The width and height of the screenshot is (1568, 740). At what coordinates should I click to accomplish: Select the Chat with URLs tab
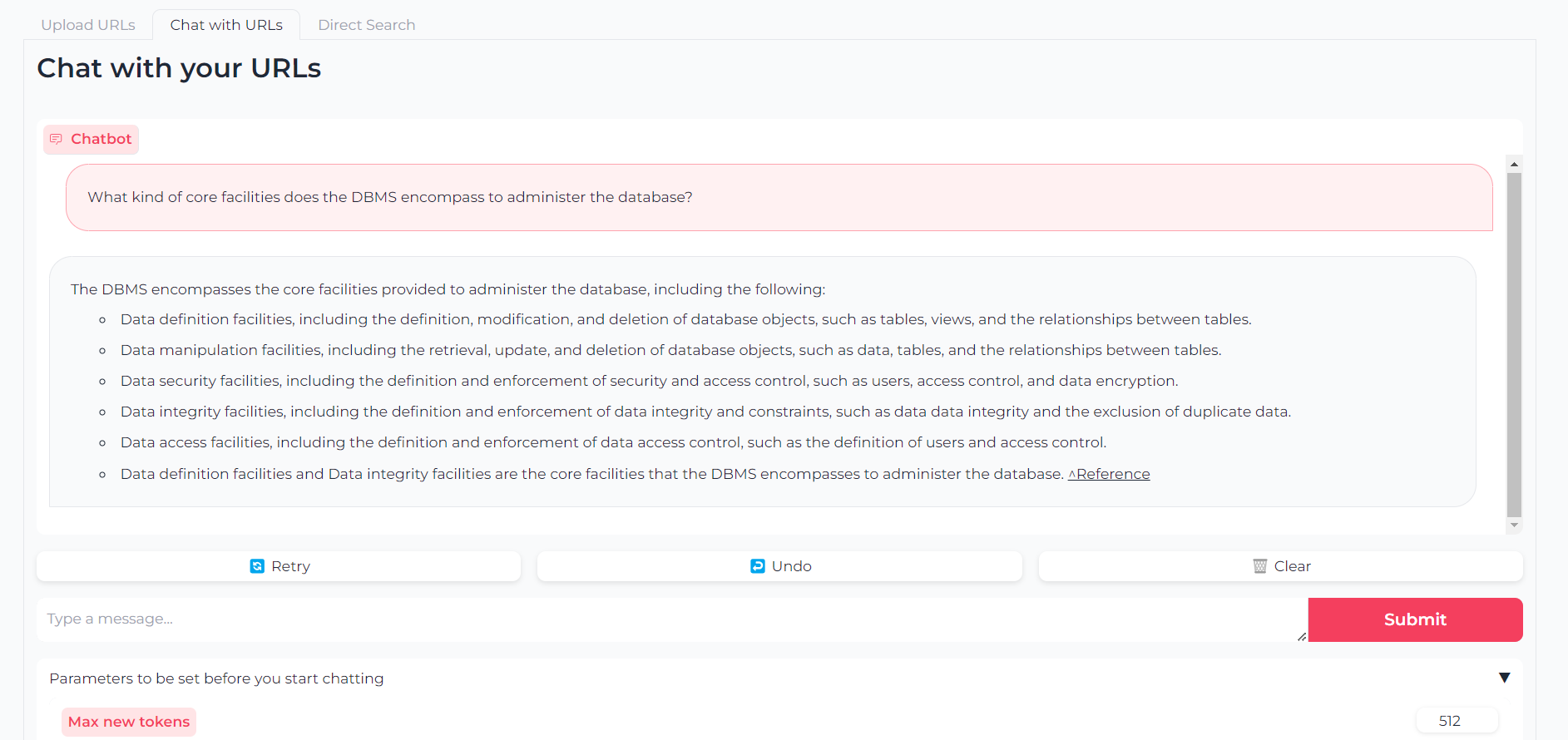(x=226, y=25)
